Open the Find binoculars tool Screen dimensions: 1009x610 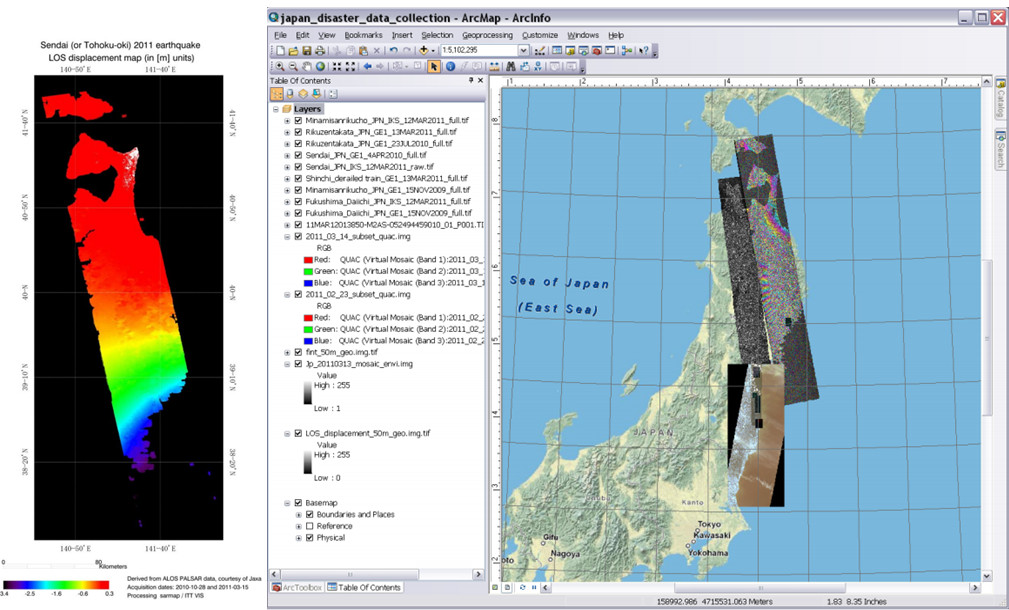click(510, 67)
